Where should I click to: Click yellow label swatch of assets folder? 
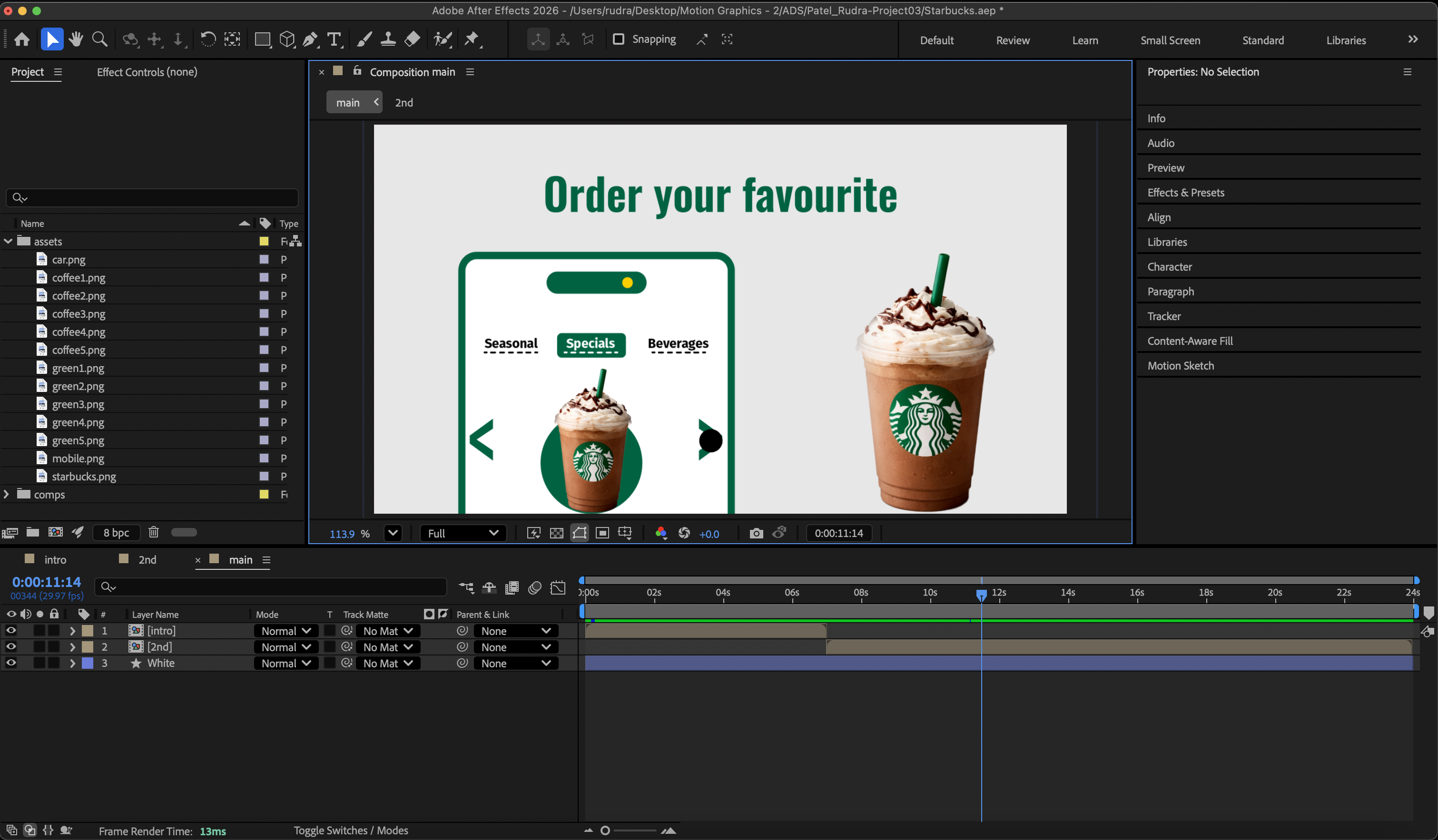264,241
